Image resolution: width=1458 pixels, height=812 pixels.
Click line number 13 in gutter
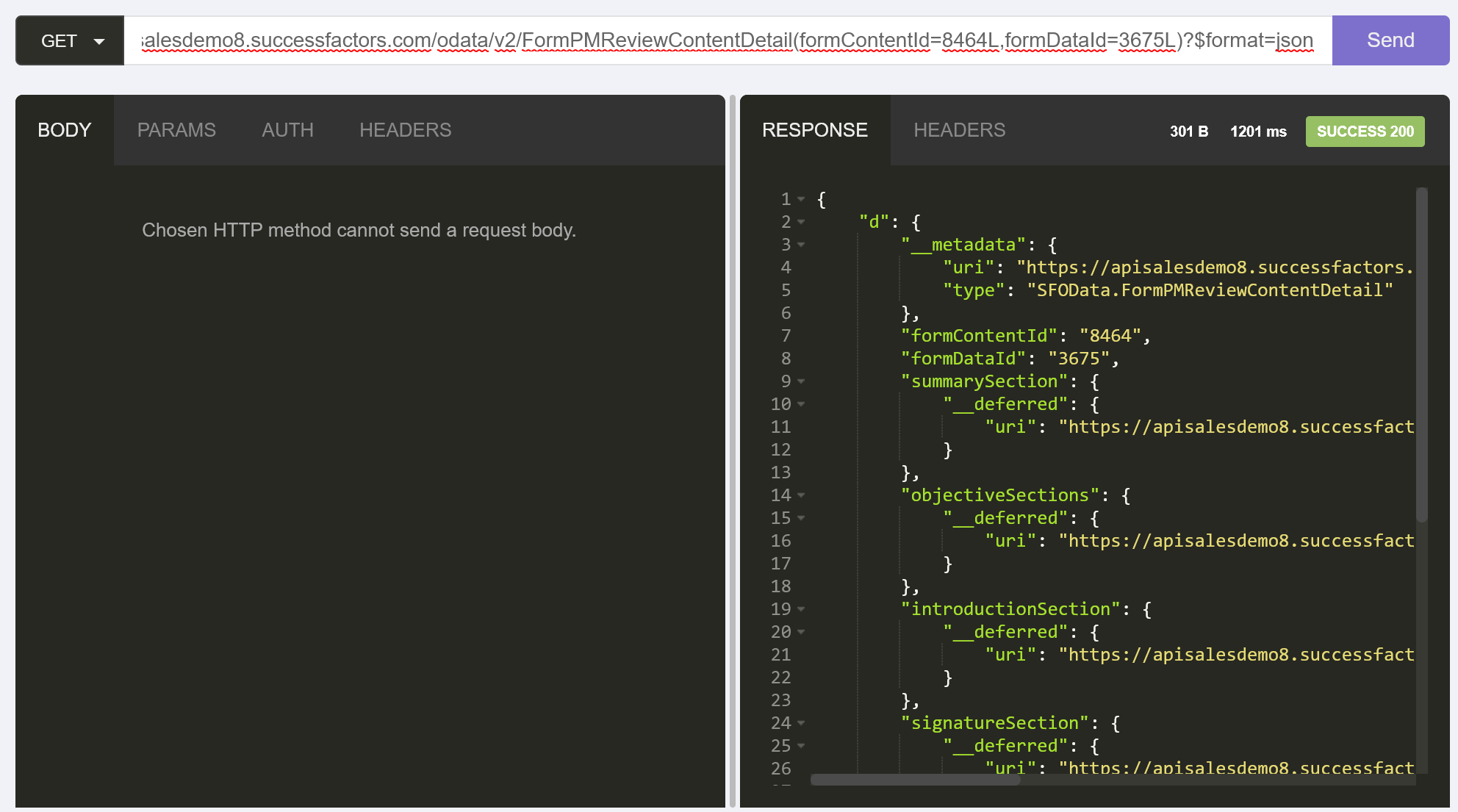780,473
